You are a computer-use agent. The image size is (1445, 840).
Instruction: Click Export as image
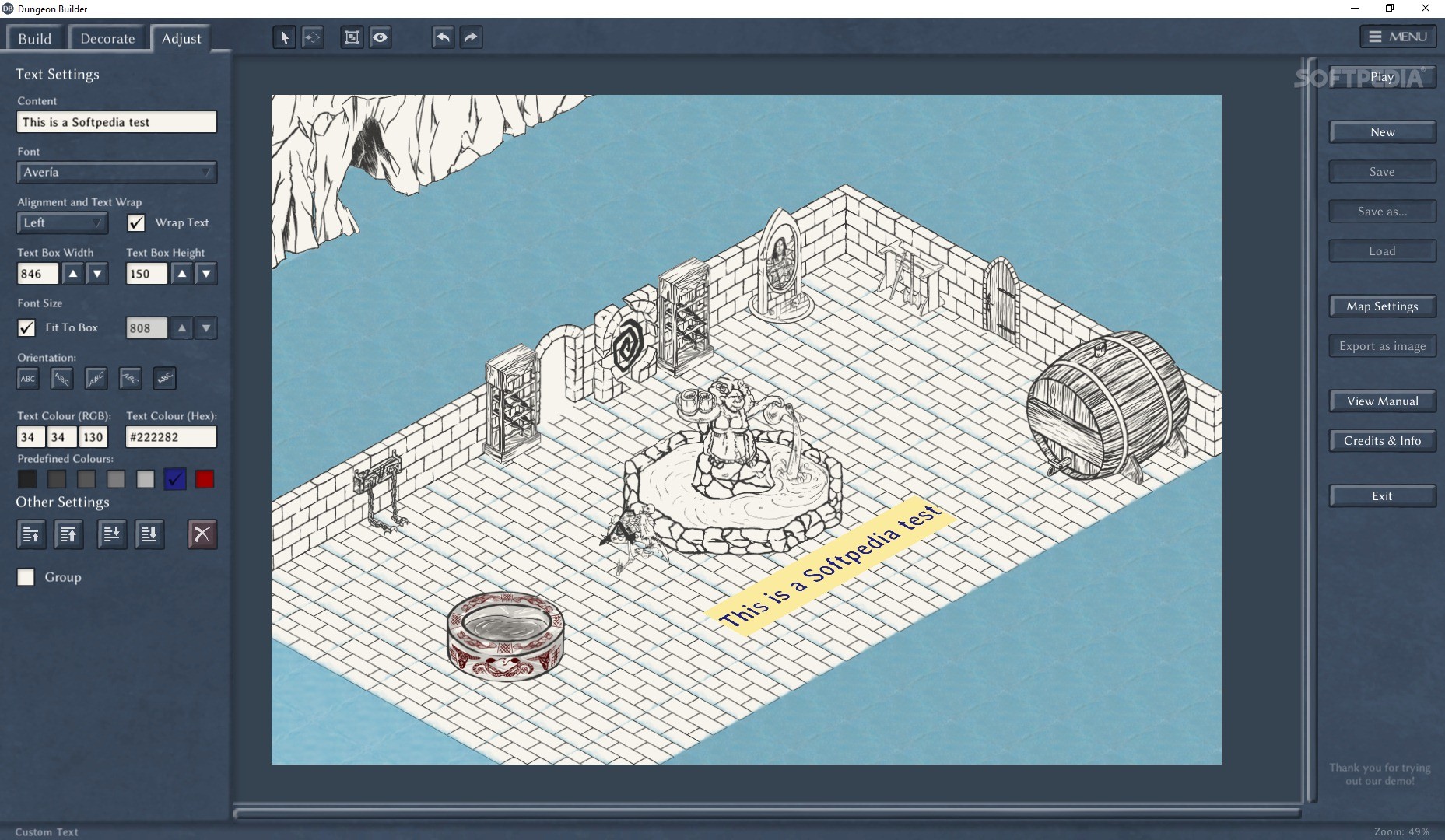click(x=1382, y=346)
